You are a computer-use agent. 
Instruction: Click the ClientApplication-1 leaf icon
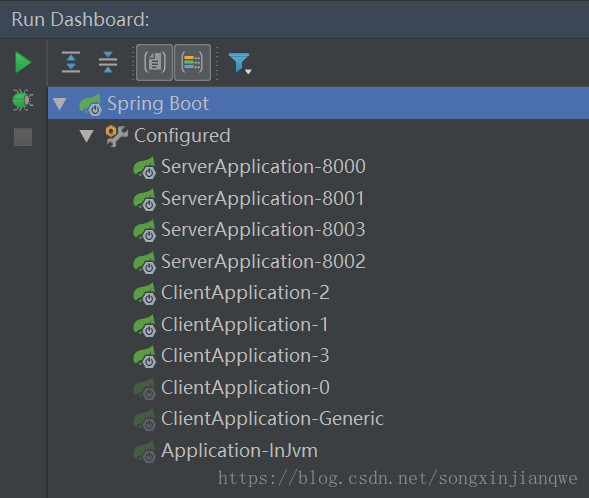(x=145, y=326)
